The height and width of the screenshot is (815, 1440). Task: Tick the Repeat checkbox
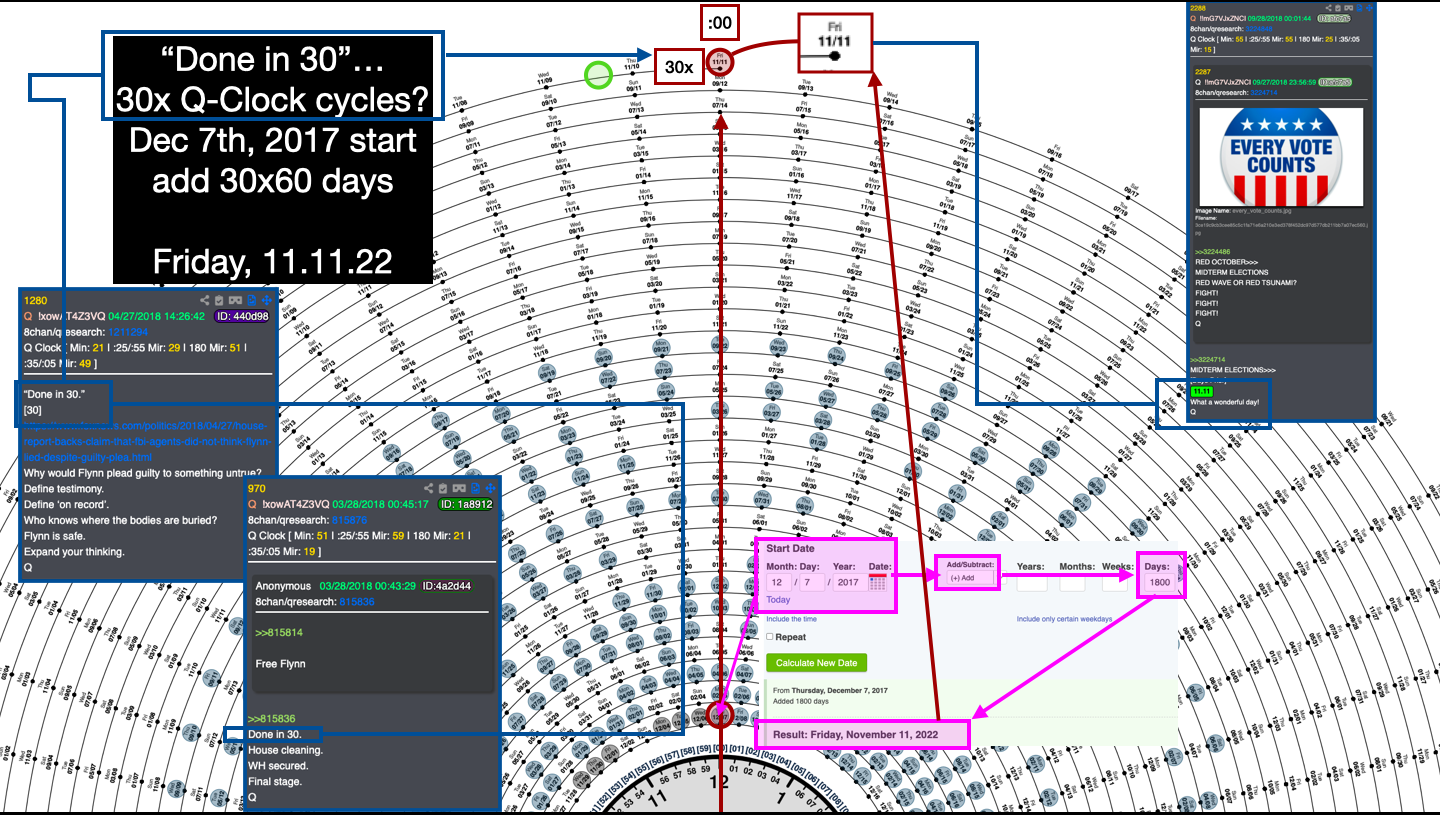(x=770, y=636)
